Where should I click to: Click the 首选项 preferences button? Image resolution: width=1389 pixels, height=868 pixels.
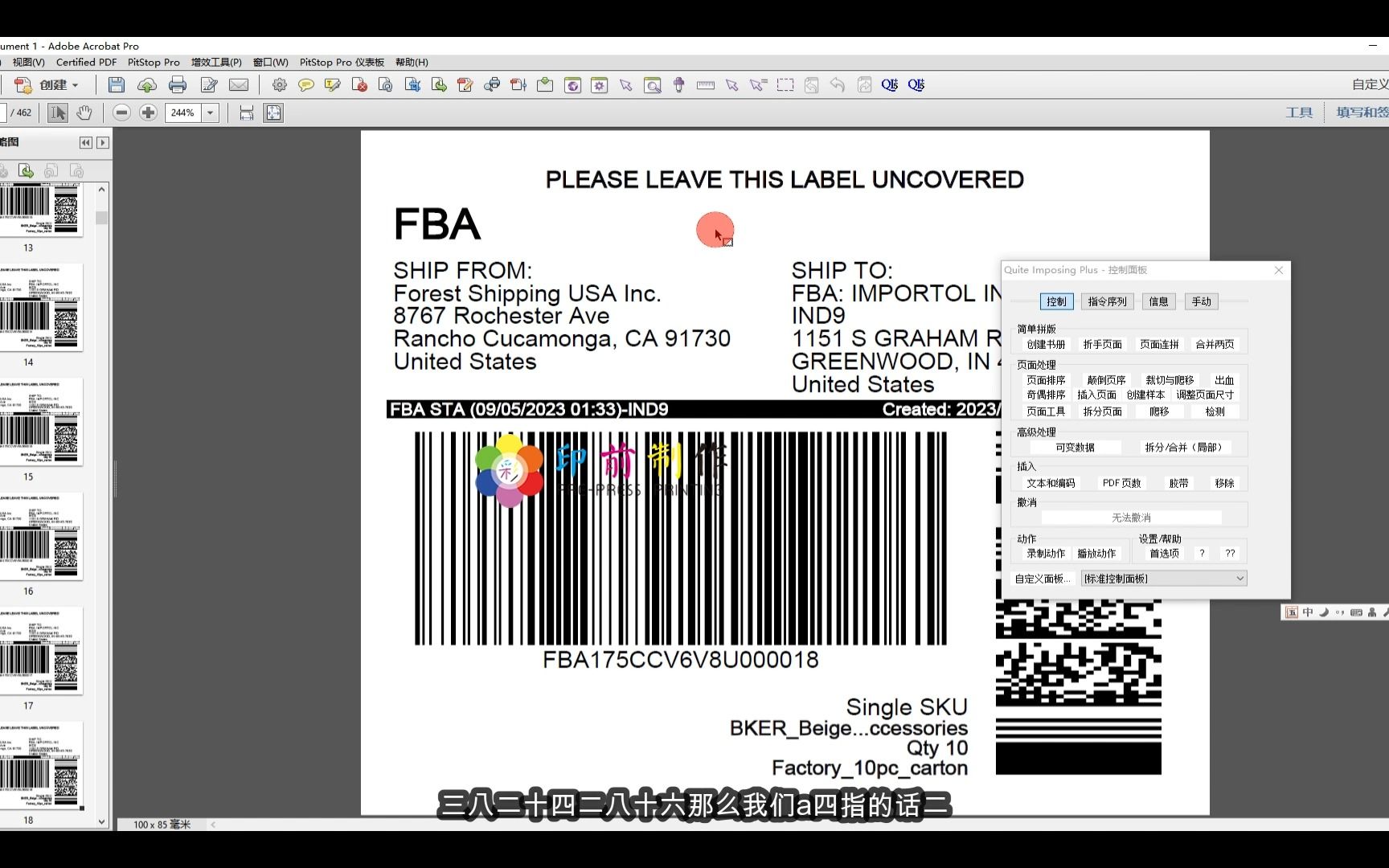pyautogui.click(x=1164, y=554)
